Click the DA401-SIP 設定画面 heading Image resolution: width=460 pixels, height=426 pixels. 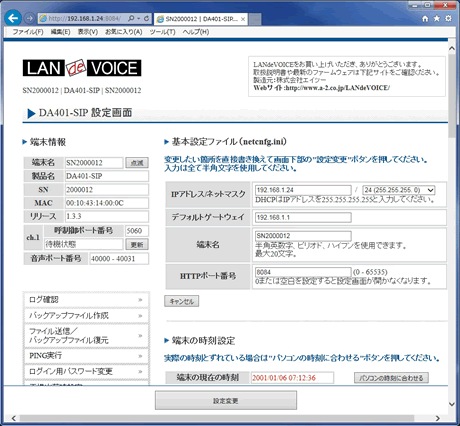click(x=85, y=113)
